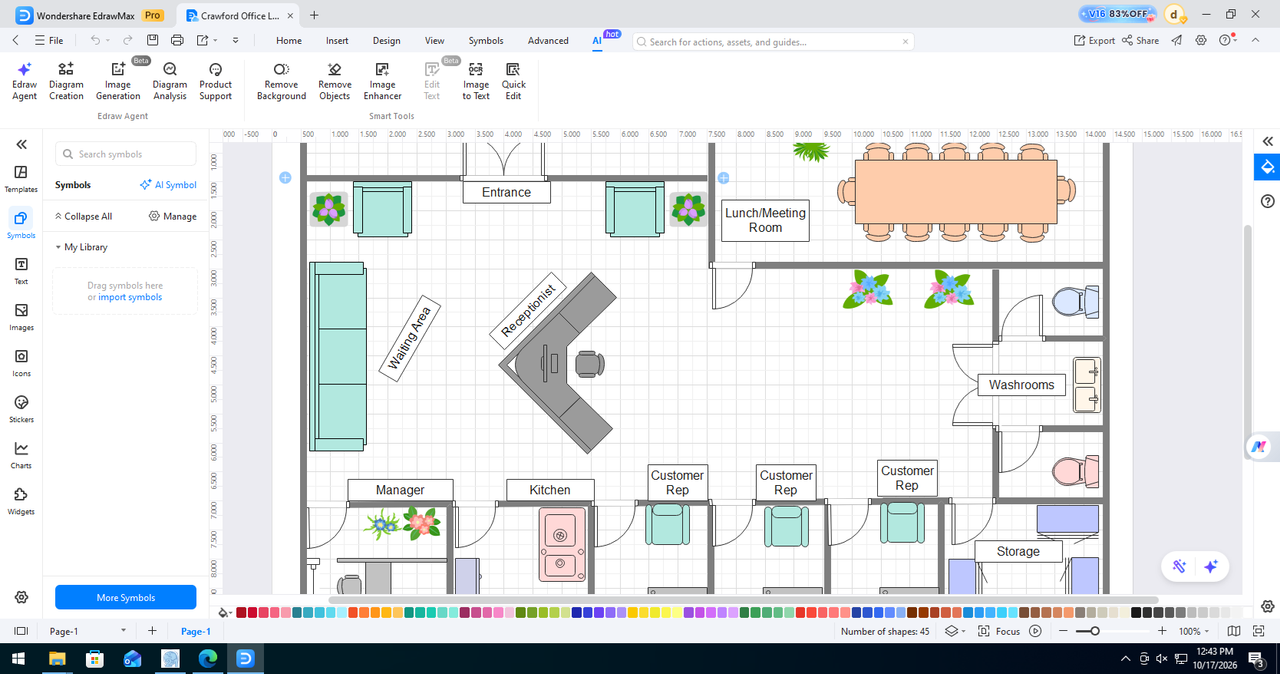Open the Templates sidebar panel
Viewport: 1280px width, 674px height.
click(x=21, y=179)
